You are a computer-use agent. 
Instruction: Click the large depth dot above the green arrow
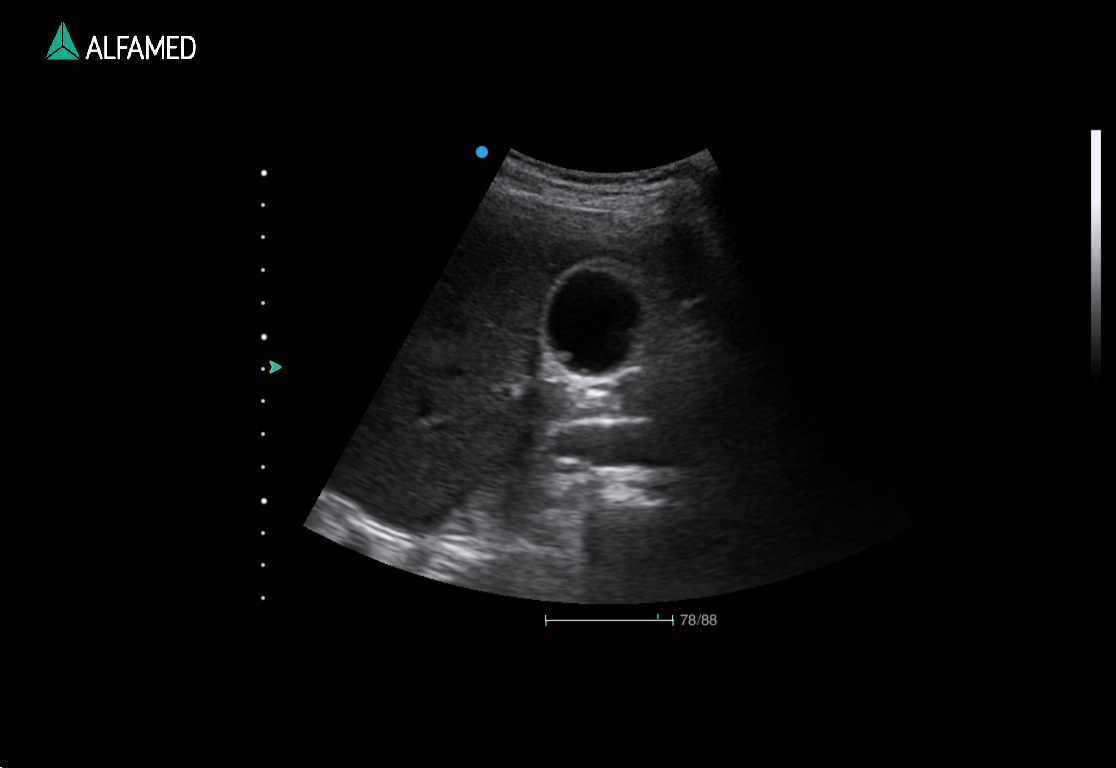click(264, 338)
